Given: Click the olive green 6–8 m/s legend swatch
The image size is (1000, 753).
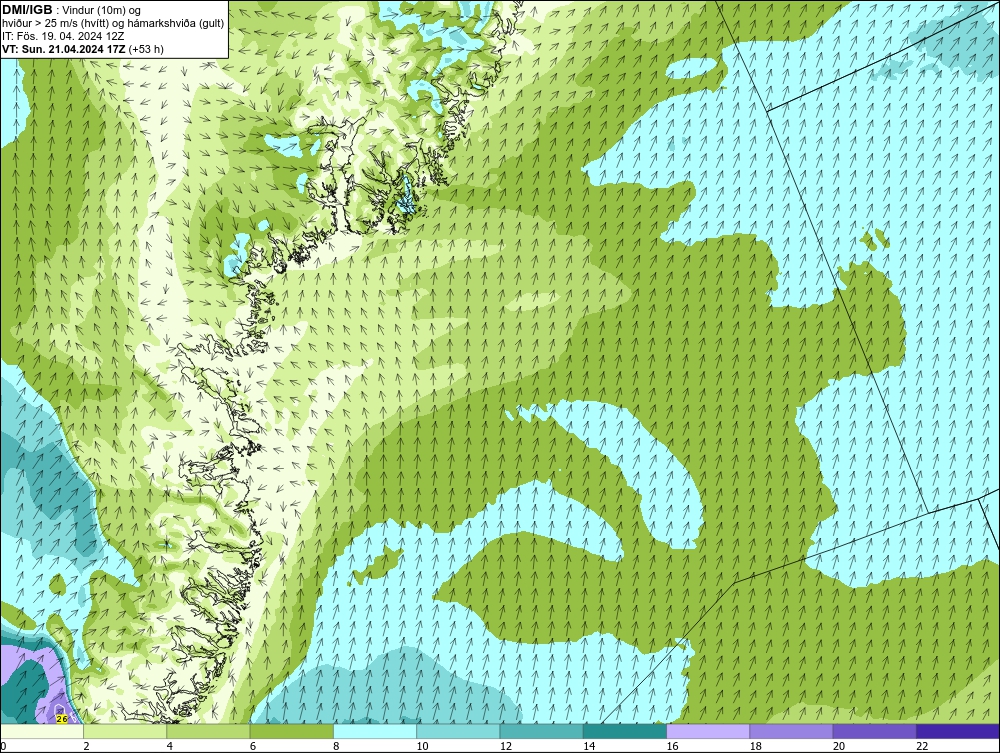Looking at the screenshot, I should 291,731.
